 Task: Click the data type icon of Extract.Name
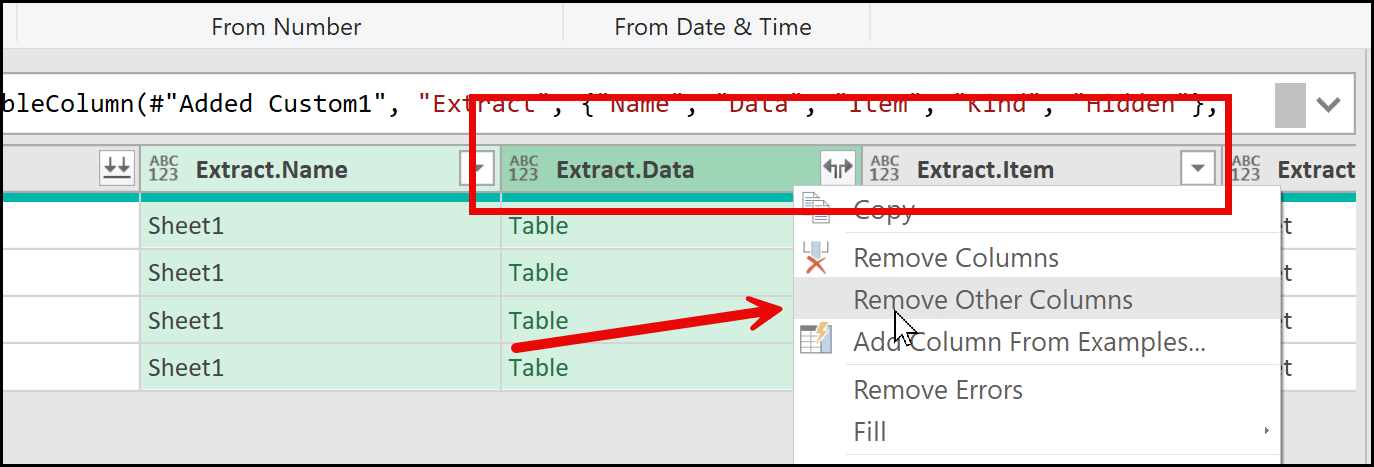163,170
